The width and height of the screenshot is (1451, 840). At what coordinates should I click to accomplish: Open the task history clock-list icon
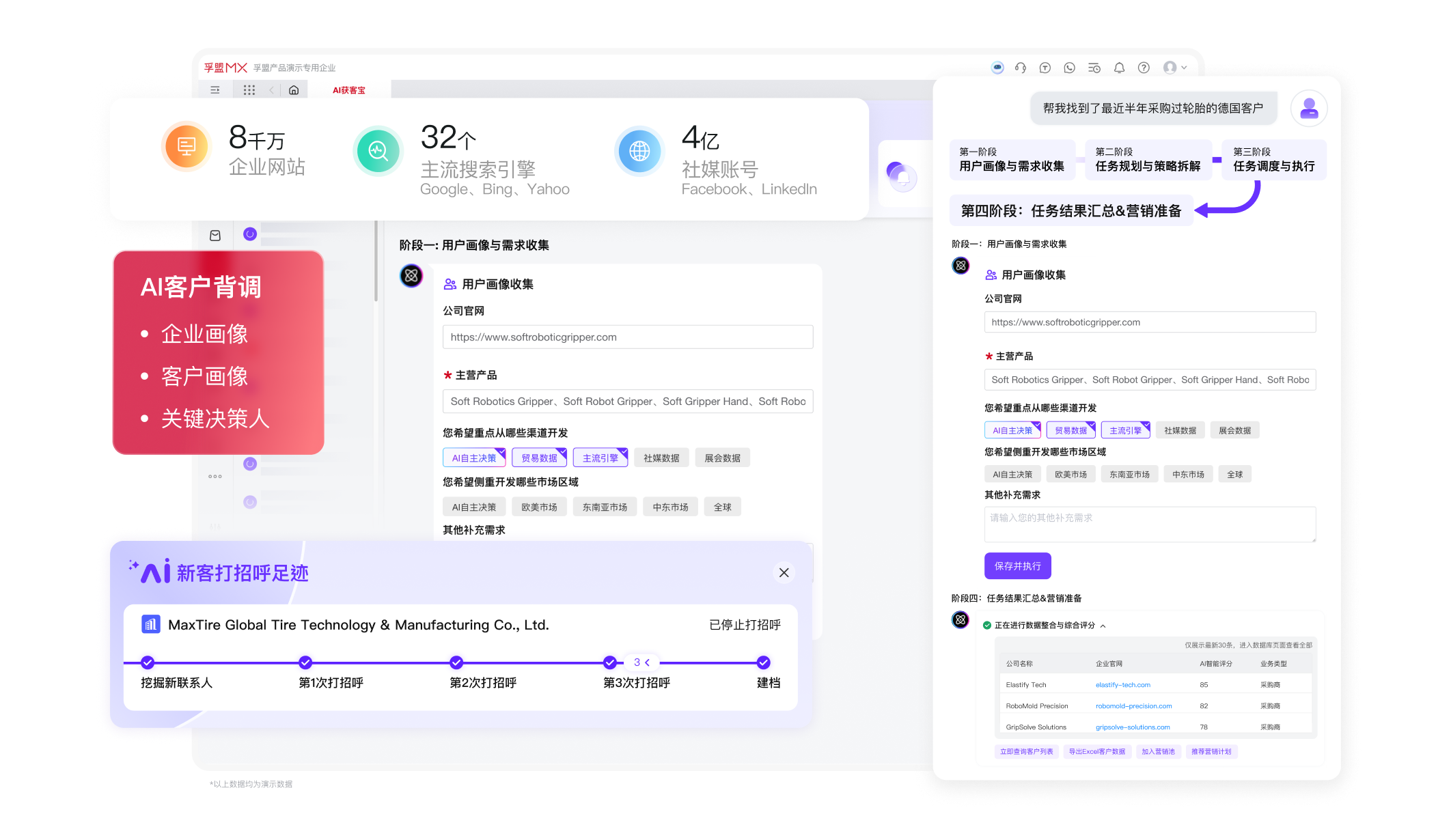tap(1094, 68)
